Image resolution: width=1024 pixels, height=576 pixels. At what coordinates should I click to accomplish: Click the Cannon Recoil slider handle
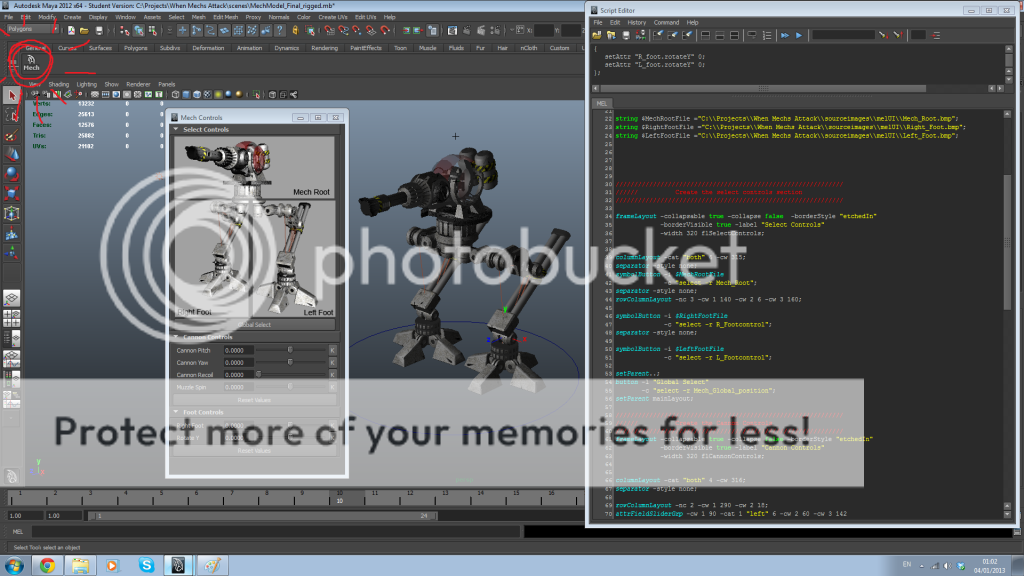click(258, 374)
